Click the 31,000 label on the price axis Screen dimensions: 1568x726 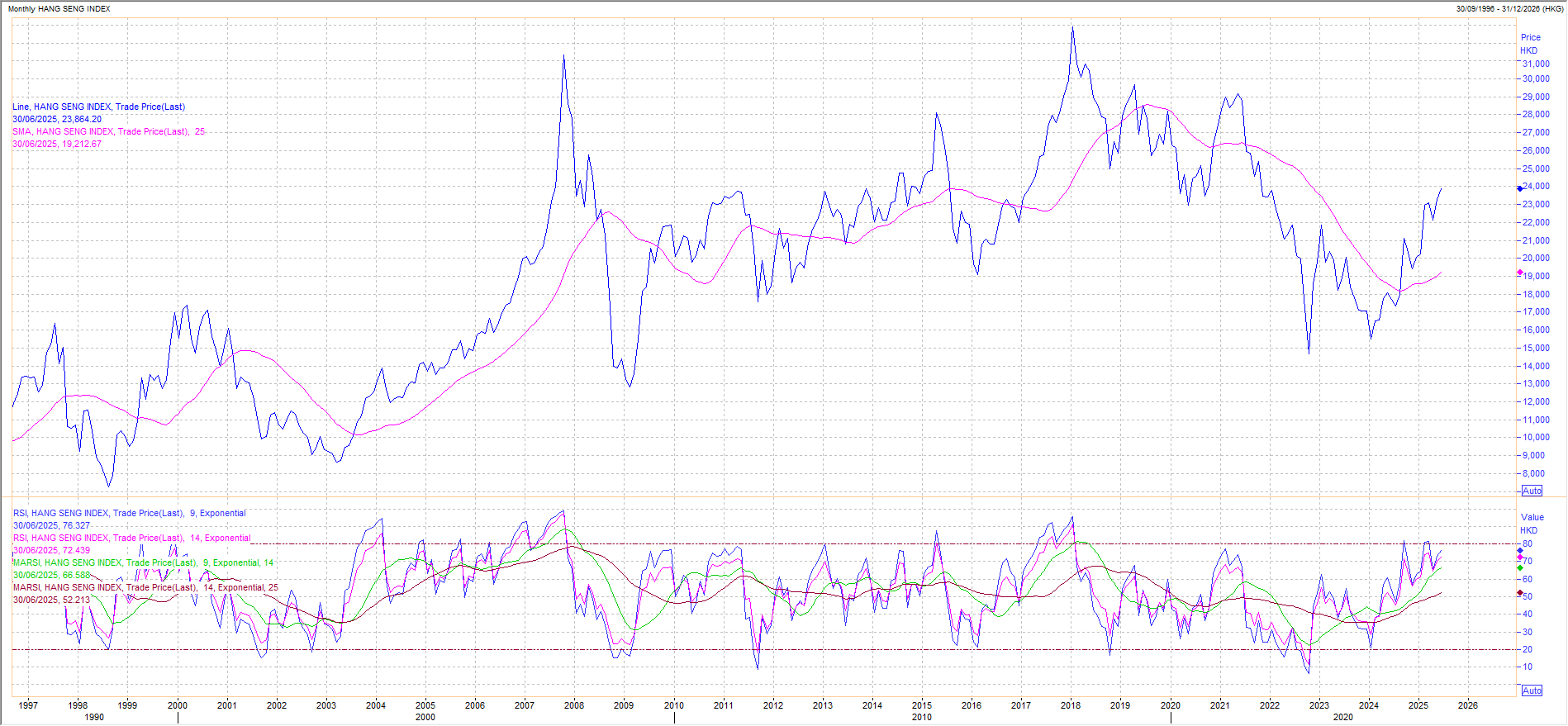click(1536, 64)
